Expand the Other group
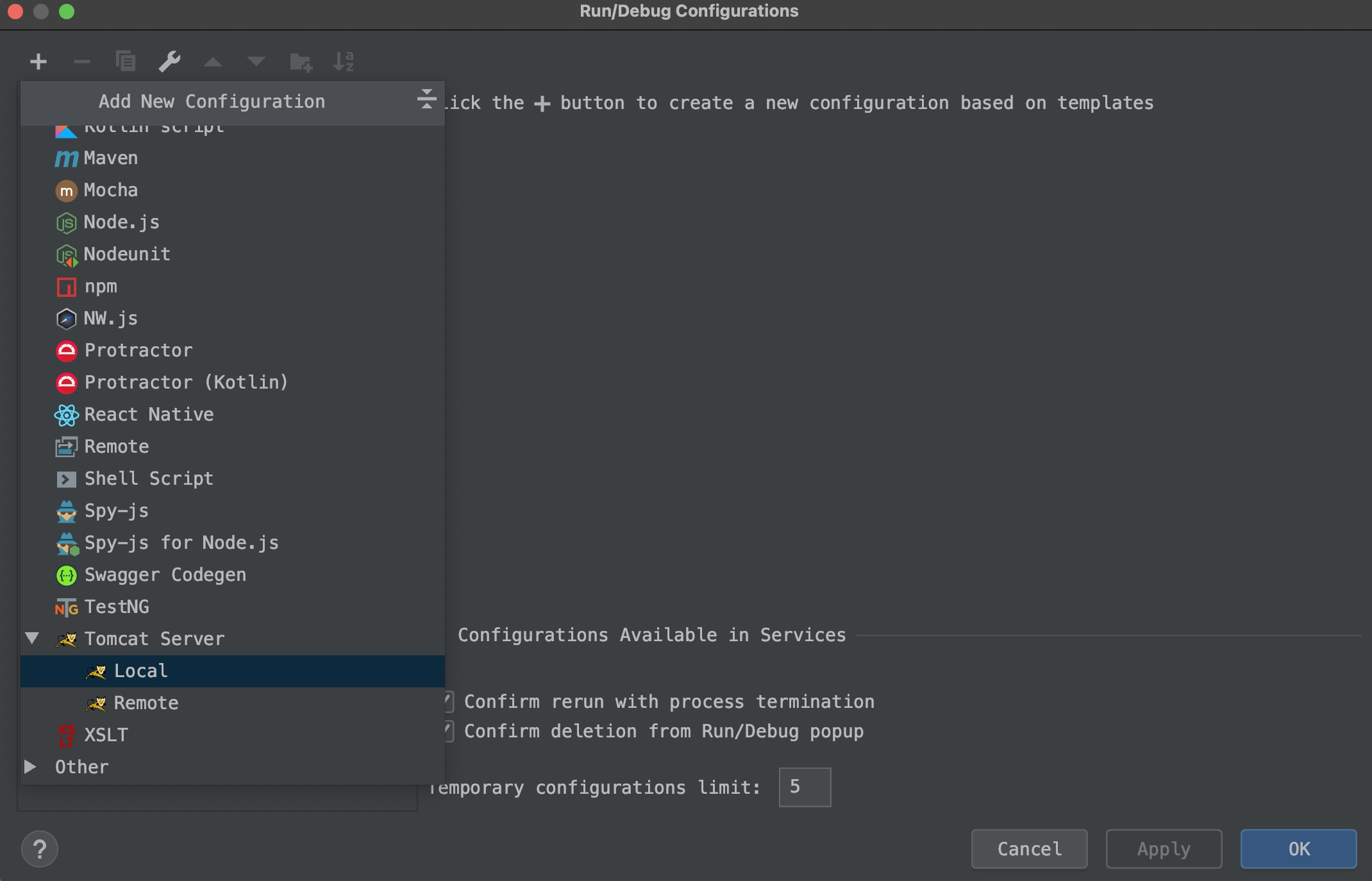Screen dimensions: 1372x881 [x=30, y=766]
